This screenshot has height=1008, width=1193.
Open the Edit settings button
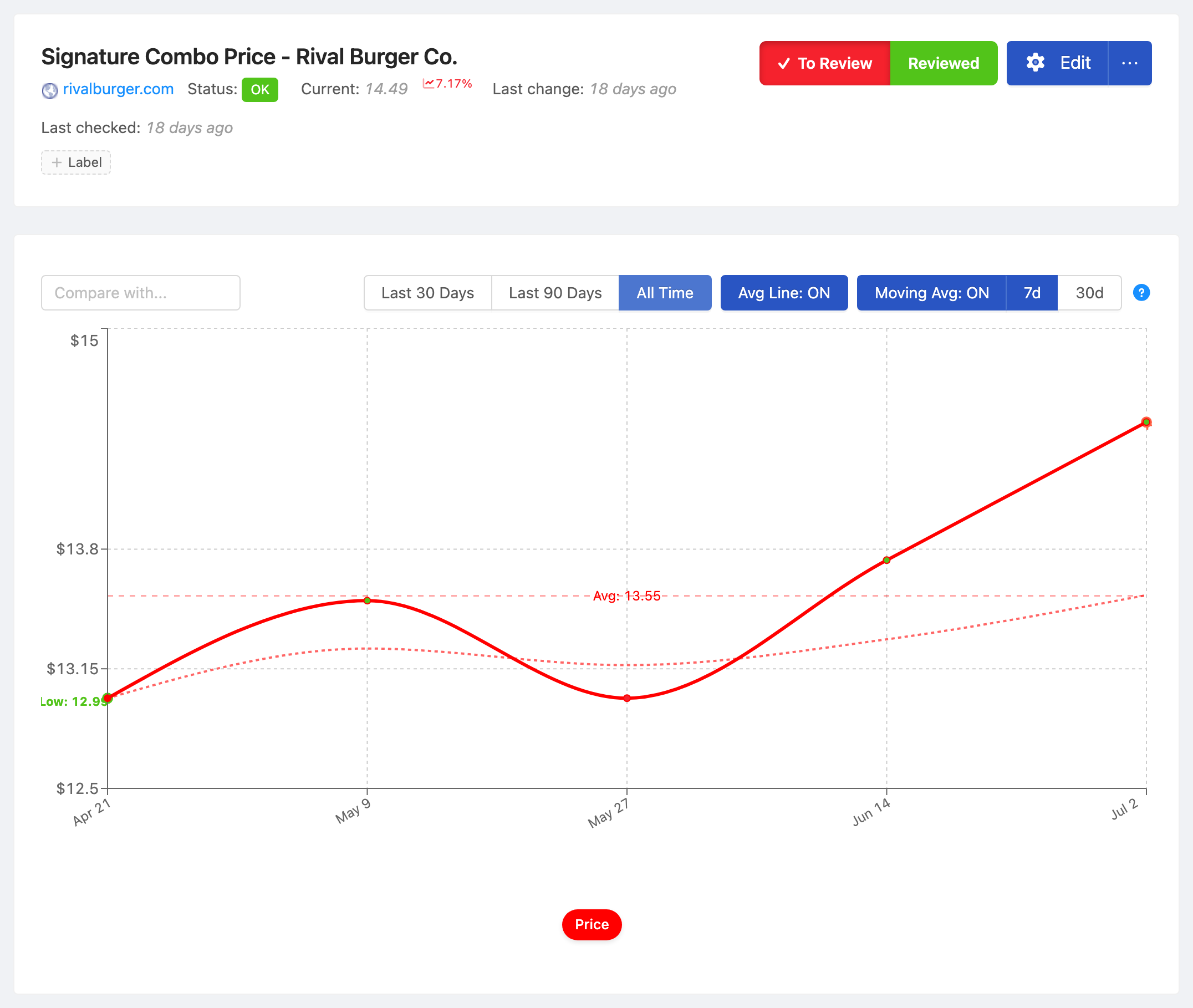[1057, 63]
